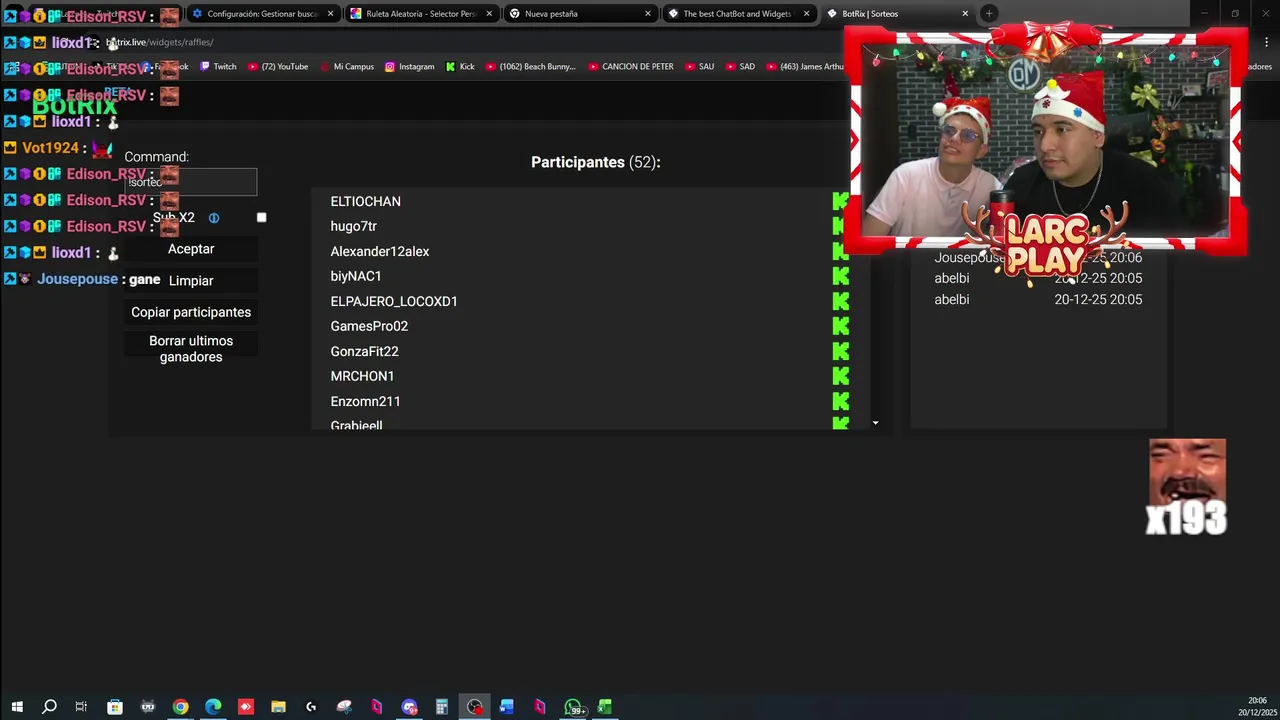Click the Kick icon beside ELPAJERO_LOCOXD1
This screenshot has width=1280, height=720.
(840, 301)
